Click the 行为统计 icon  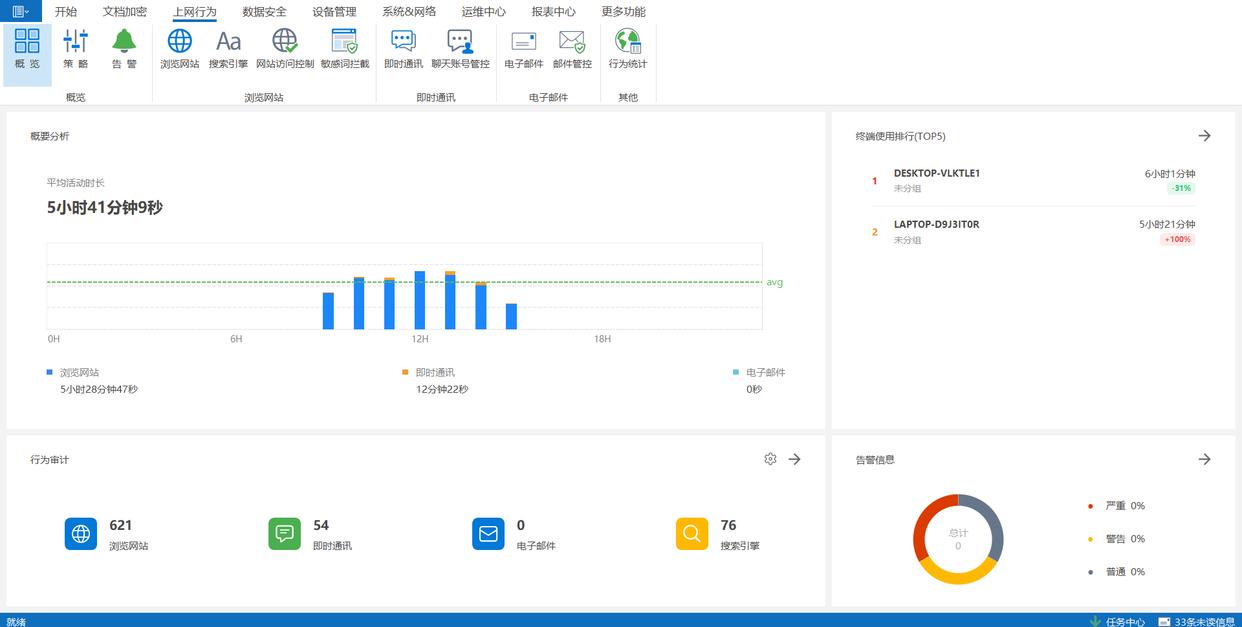[x=628, y=48]
